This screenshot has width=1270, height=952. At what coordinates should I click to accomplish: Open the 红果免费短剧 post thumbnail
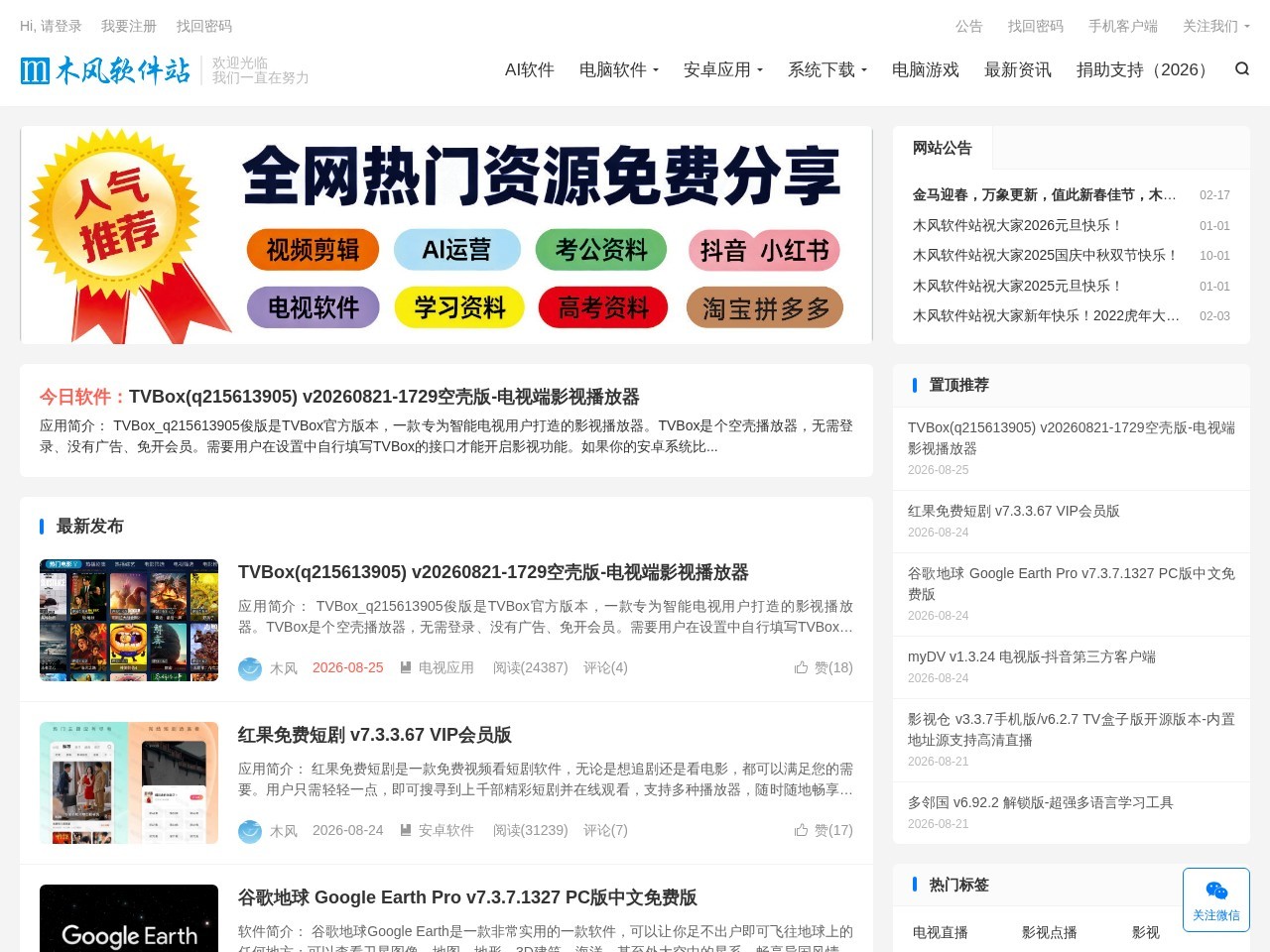pos(129,782)
